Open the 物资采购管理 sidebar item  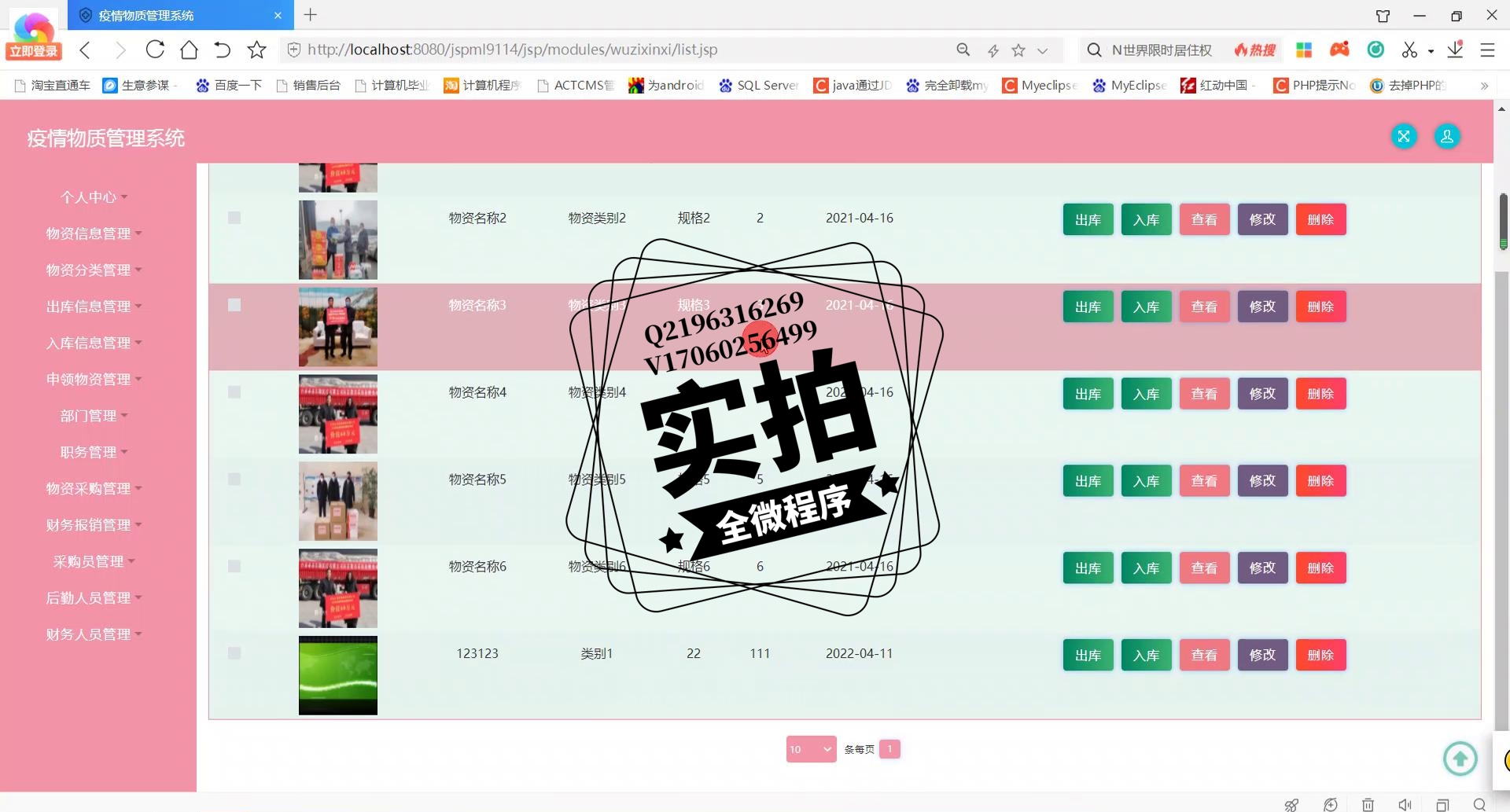(94, 488)
